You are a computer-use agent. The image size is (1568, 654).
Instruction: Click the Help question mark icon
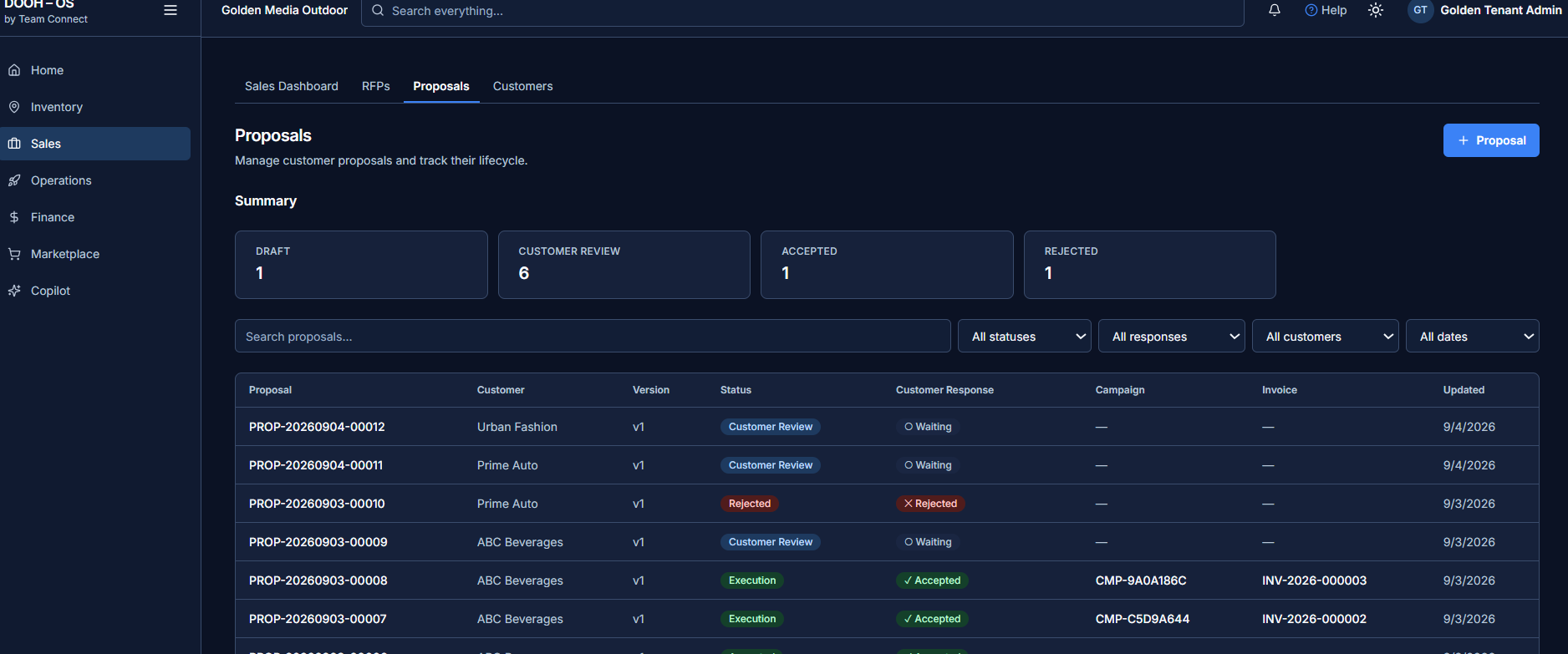pos(1311,10)
